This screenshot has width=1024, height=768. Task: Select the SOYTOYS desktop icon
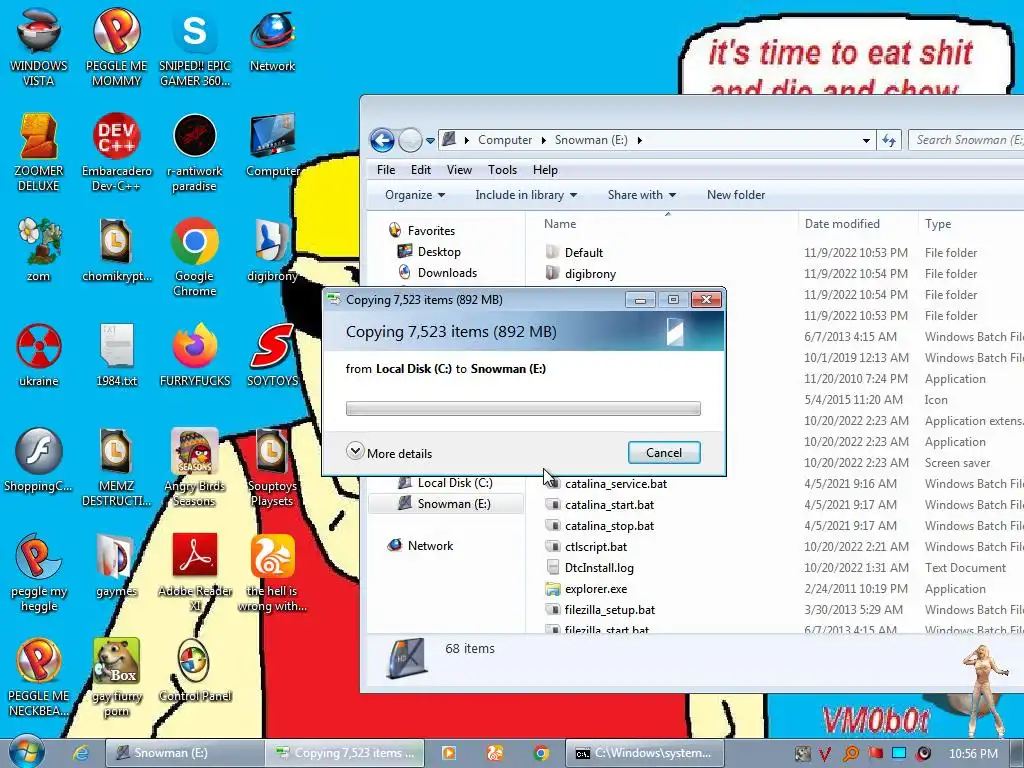[272, 354]
